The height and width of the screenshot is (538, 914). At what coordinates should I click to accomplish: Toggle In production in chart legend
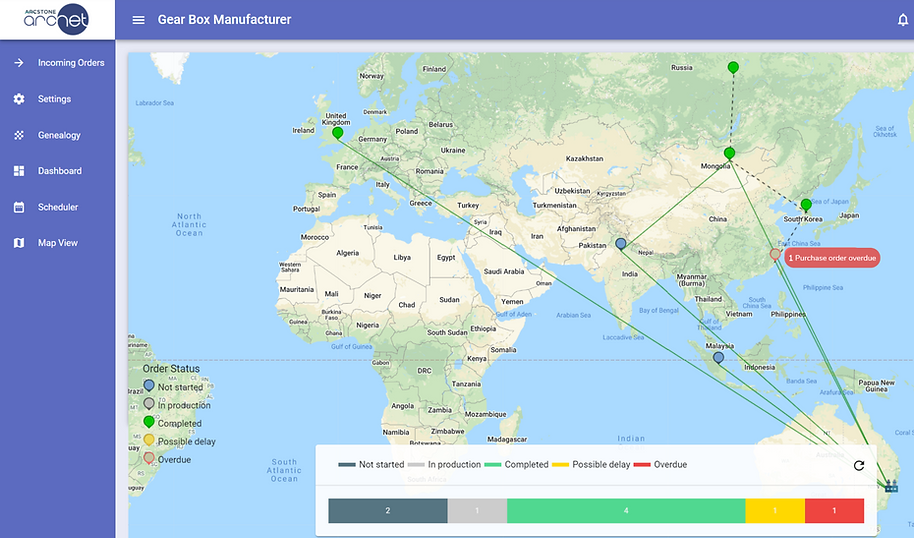pyautogui.click(x=444, y=465)
